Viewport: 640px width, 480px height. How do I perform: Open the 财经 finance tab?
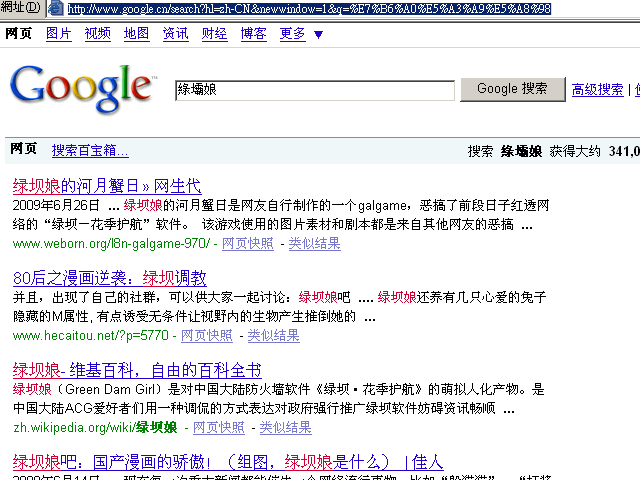(214, 33)
